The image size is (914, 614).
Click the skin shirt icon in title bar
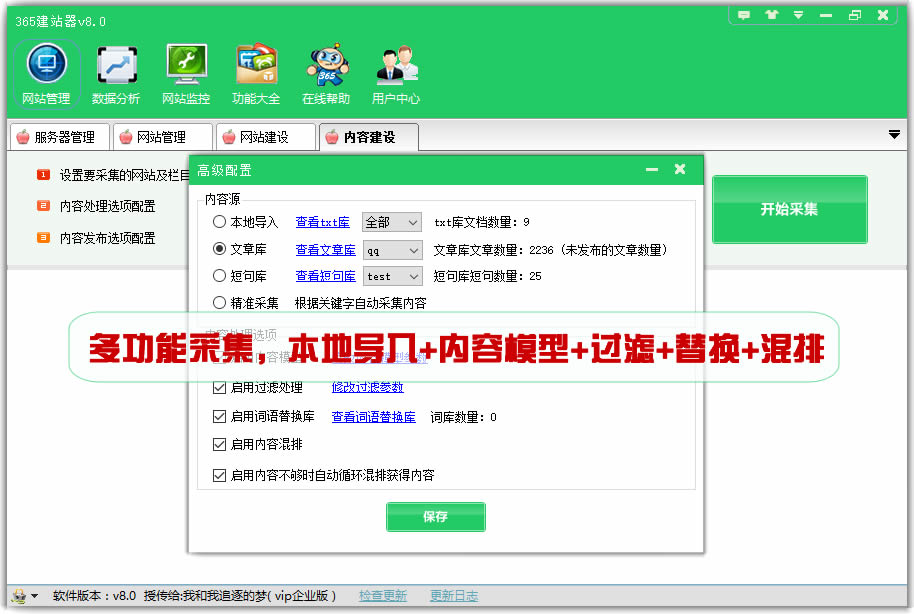[x=770, y=15]
